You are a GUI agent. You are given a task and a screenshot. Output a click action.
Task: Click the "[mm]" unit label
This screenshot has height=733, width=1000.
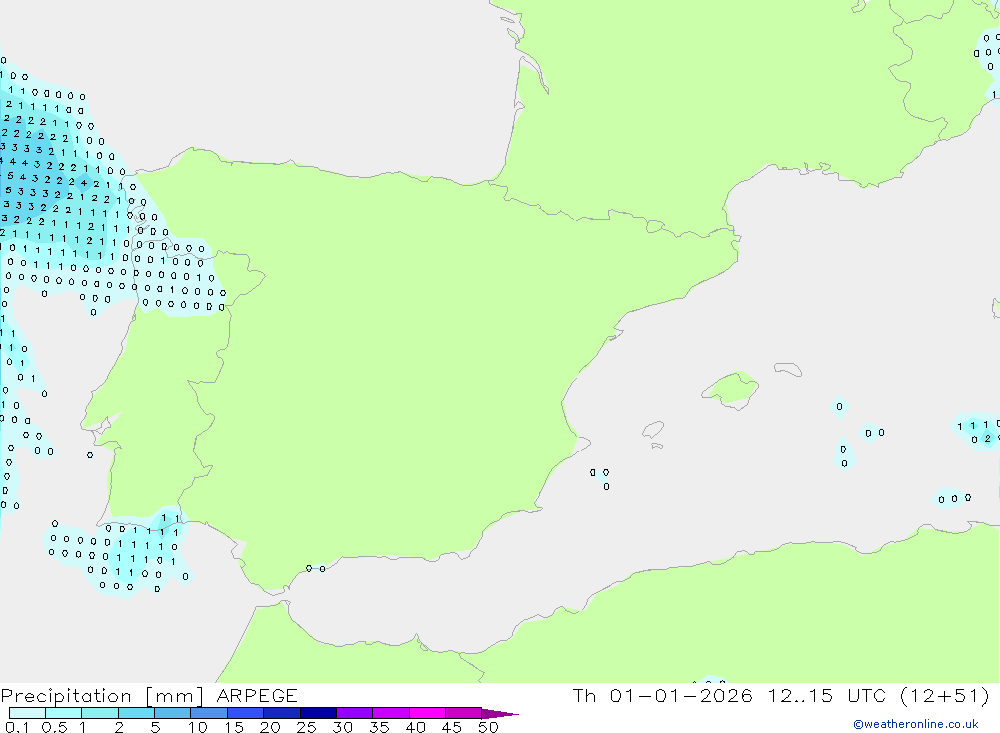click(x=174, y=696)
